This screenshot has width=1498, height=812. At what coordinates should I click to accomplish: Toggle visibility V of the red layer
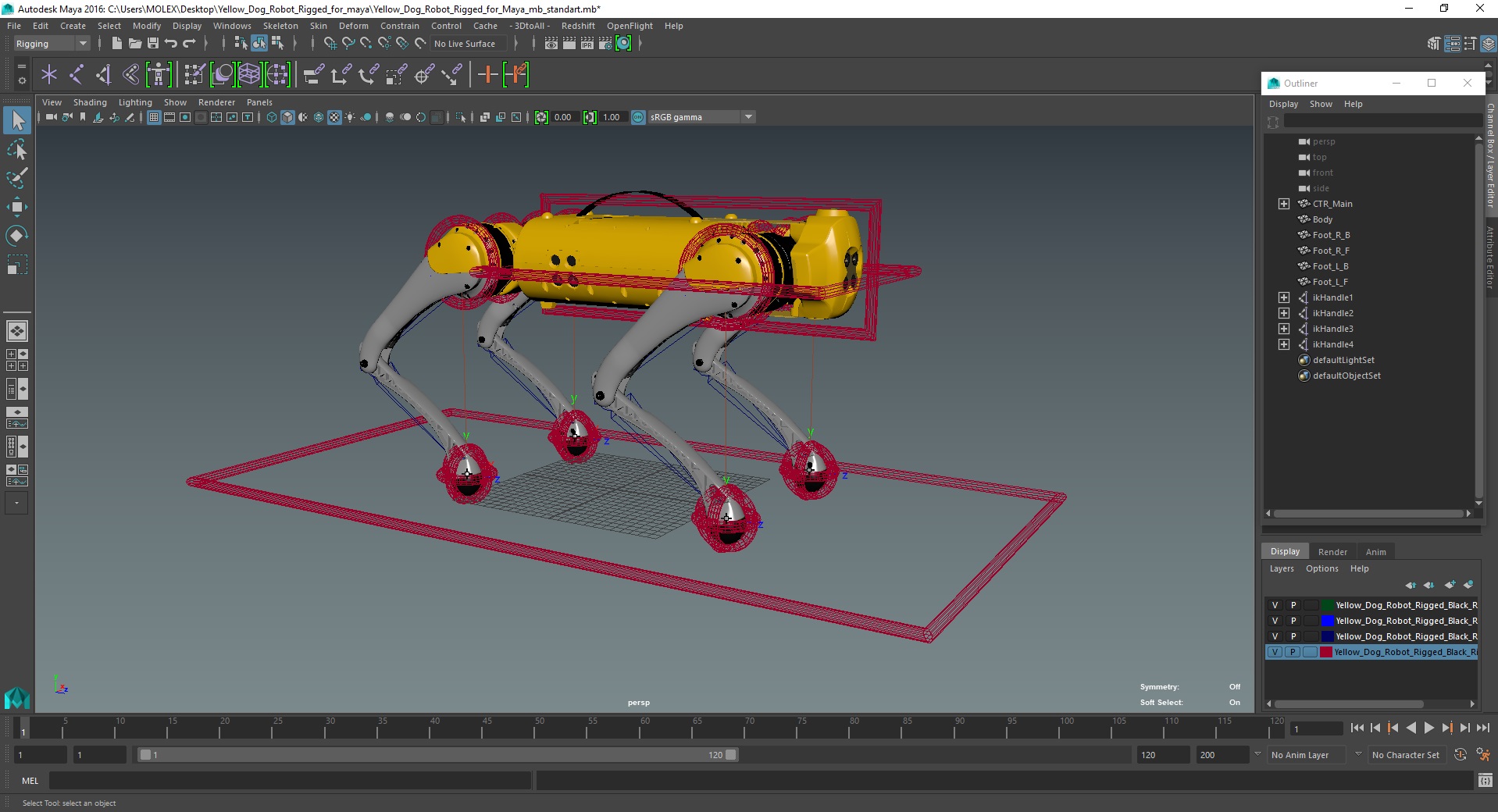pyautogui.click(x=1275, y=652)
